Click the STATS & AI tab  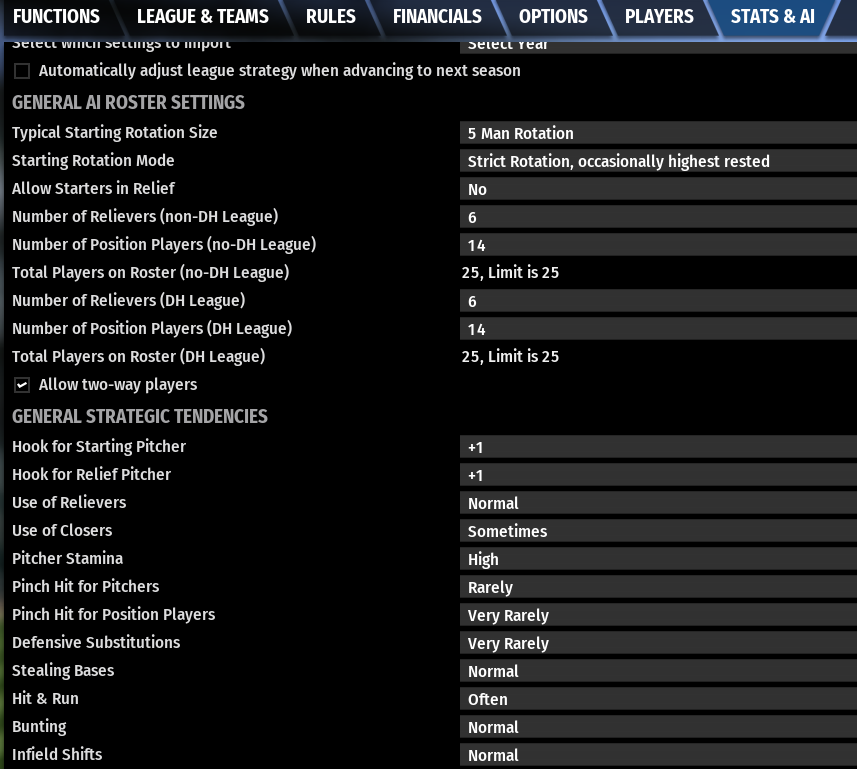click(772, 17)
